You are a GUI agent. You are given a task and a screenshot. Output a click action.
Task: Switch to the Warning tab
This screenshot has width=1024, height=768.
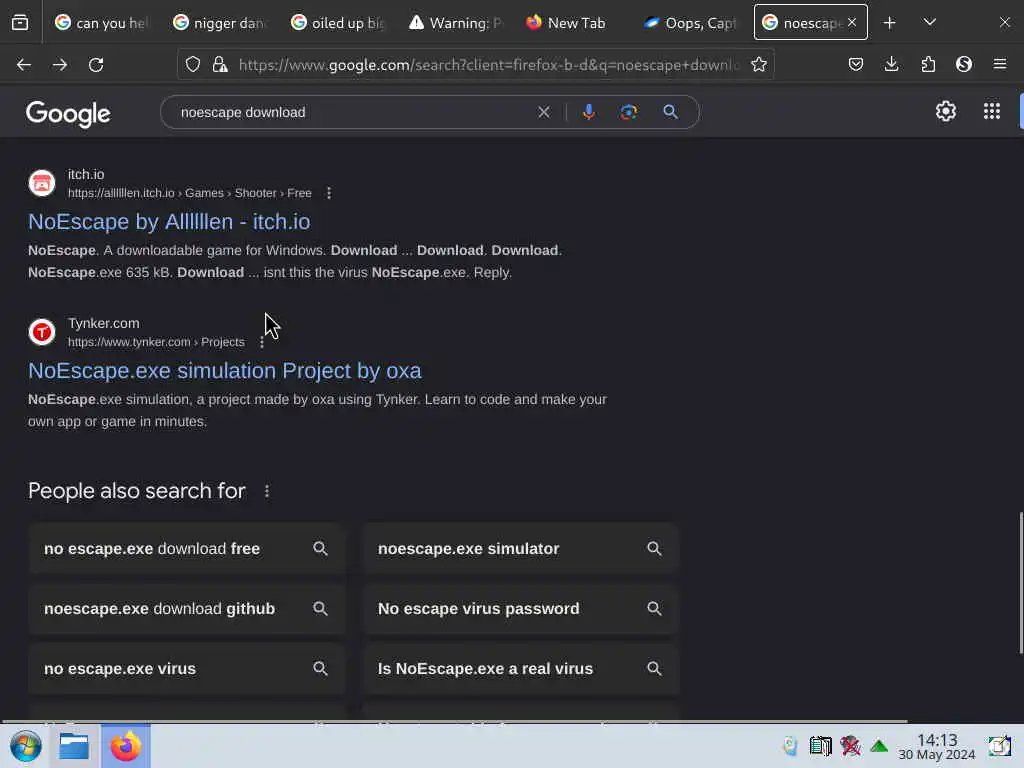click(456, 23)
